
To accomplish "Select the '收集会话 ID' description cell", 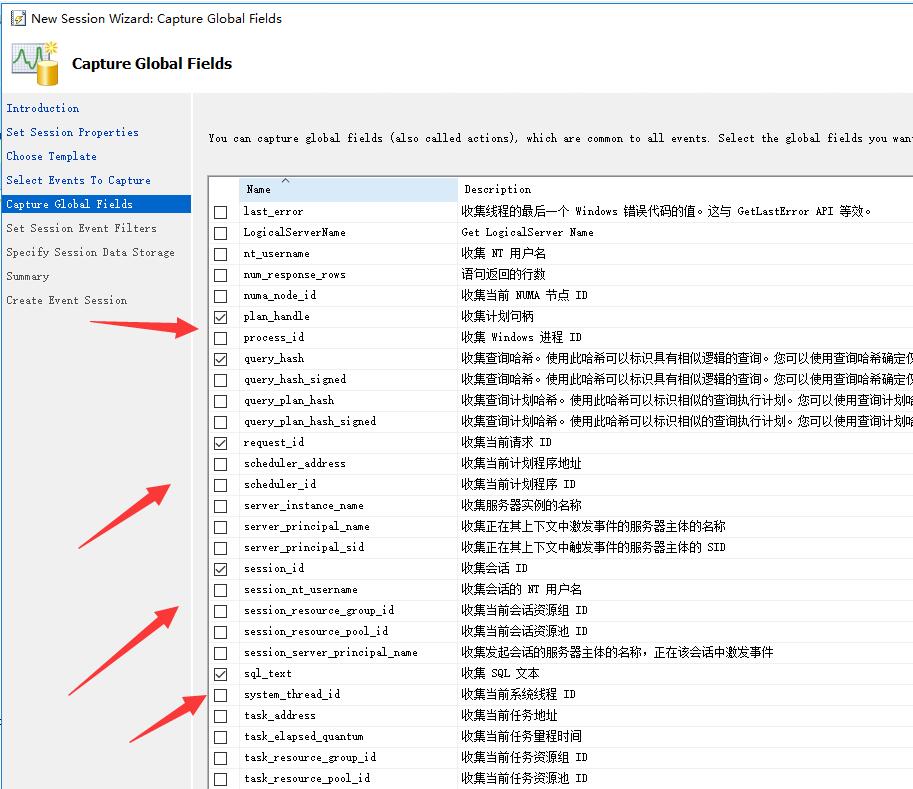I will pyautogui.click(x=494, y=568).
